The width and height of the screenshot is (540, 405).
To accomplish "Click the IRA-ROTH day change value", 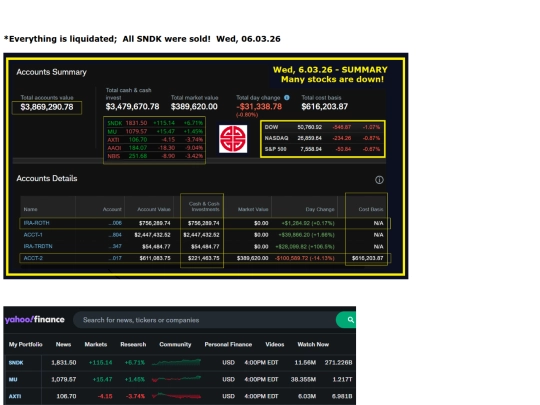I will [308, 223].
